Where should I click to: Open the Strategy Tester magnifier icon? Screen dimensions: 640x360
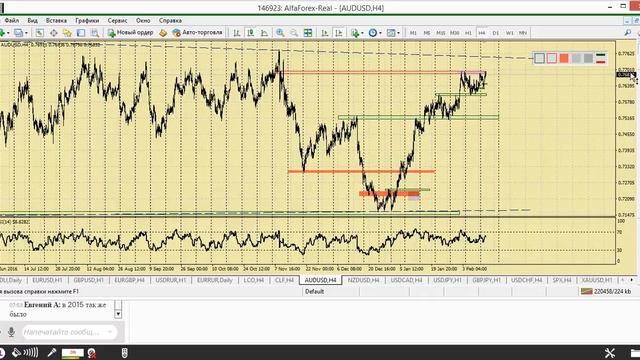coord(95,33)
